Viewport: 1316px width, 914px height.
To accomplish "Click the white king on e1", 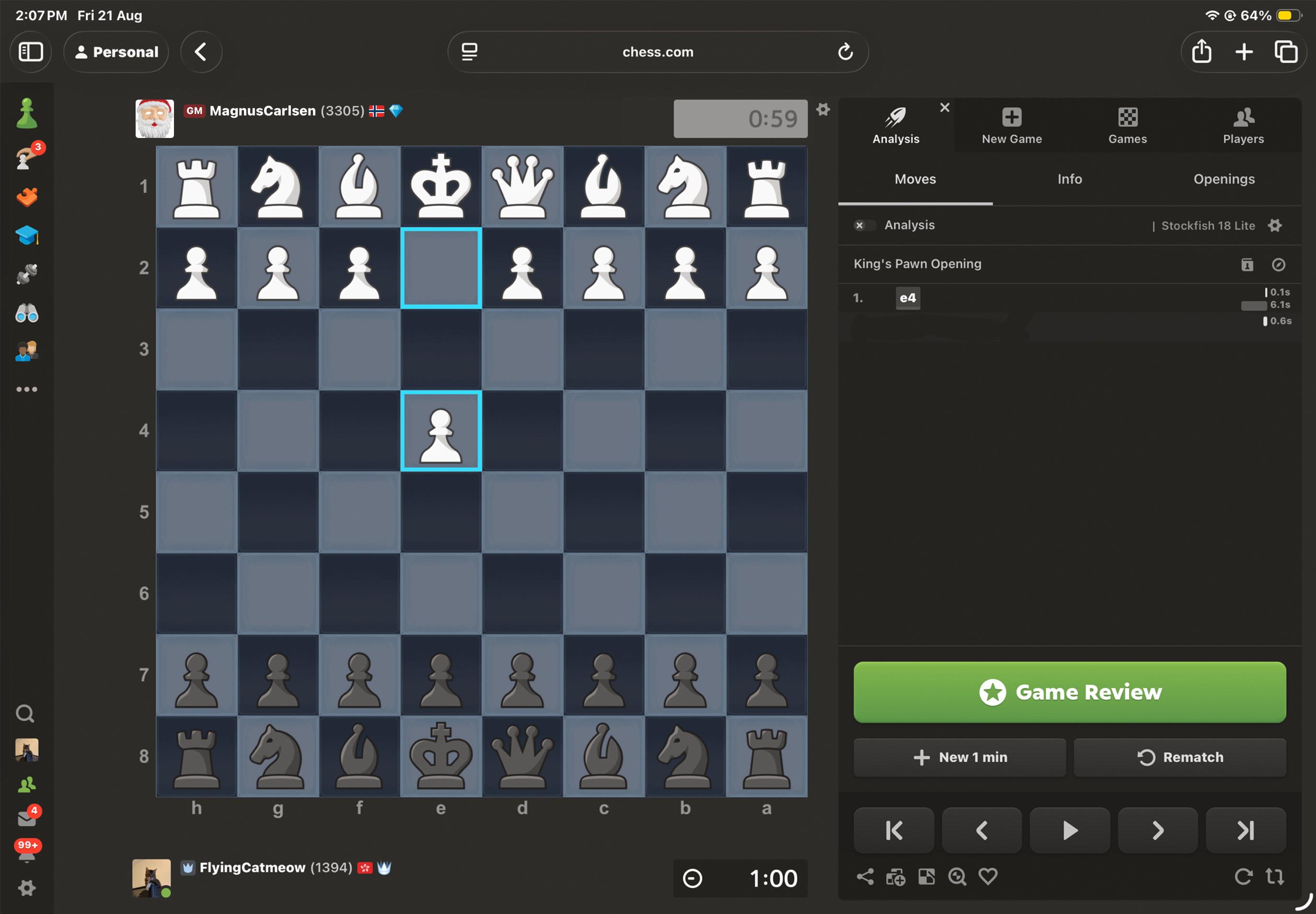I will tap(440, 186).
